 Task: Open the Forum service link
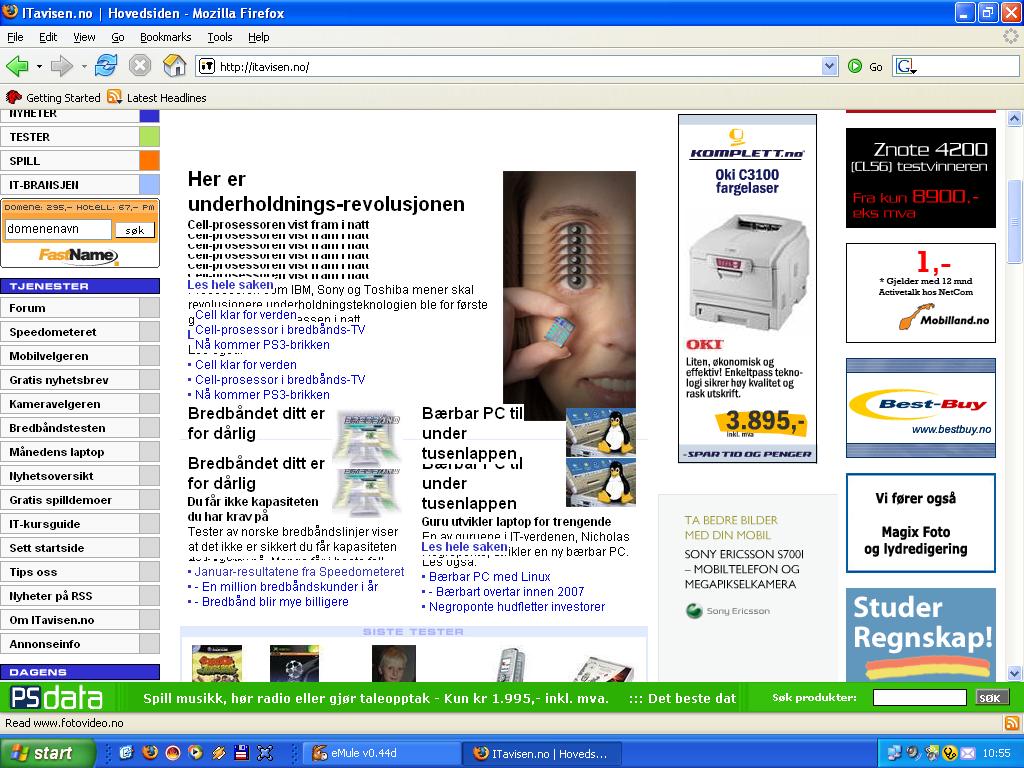tap(80, 308)
